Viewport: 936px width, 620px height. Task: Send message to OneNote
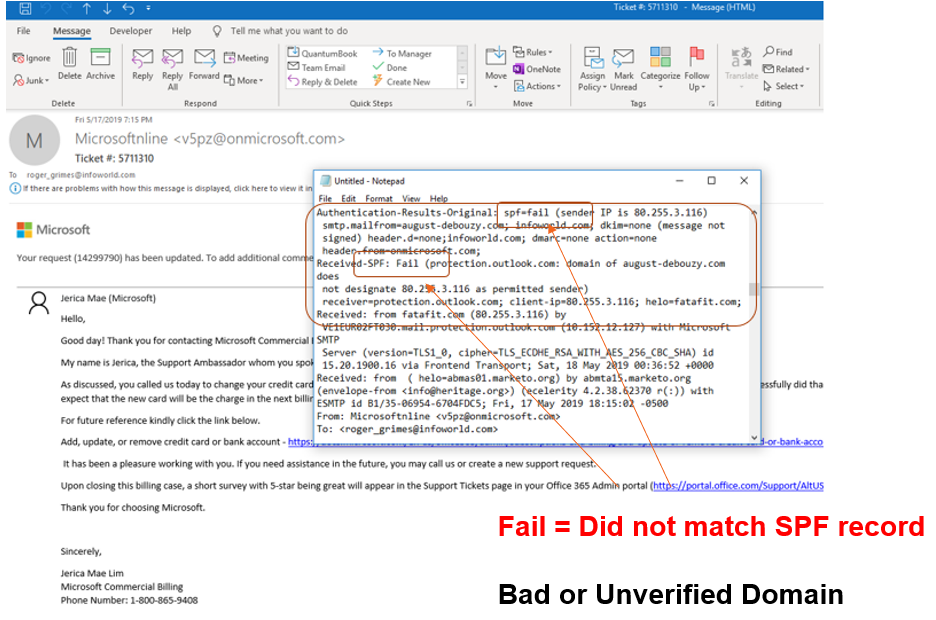[x=536, y=69]
